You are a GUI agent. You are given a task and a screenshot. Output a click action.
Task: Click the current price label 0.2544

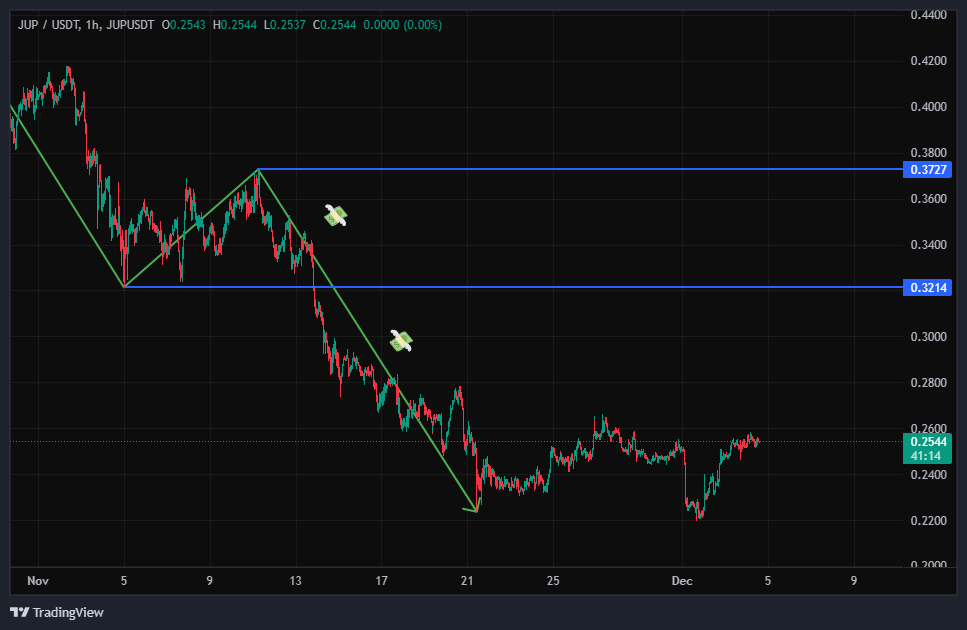point(929,441)
